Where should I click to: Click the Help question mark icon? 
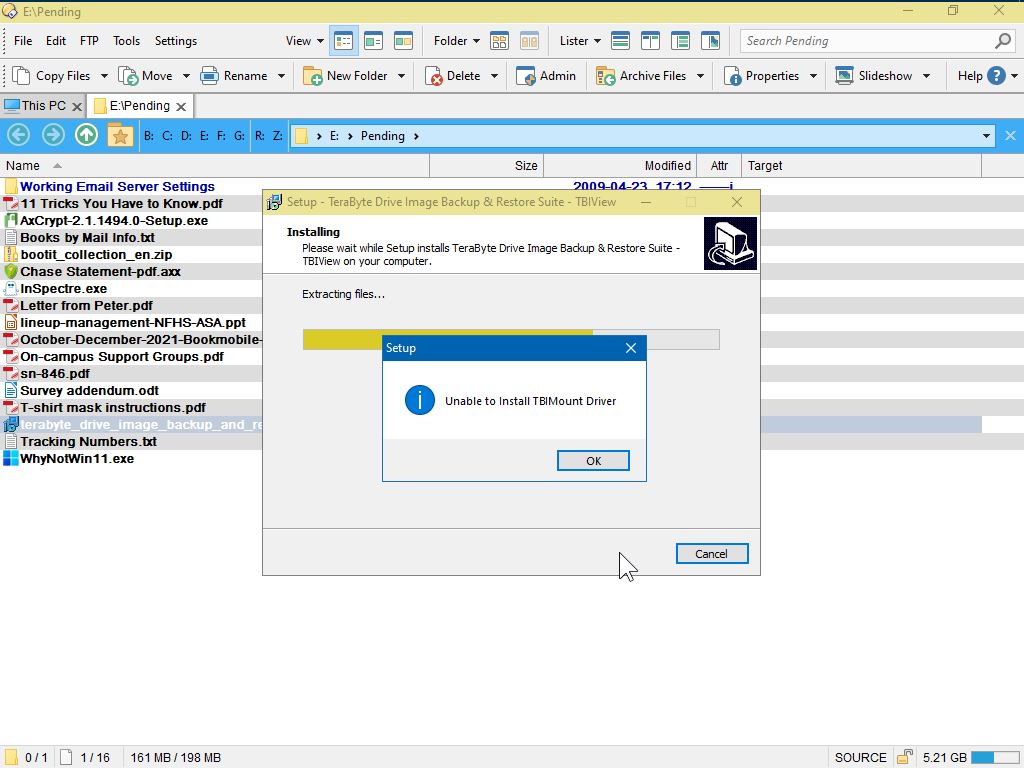pyautogui.click(x=996, y=76)
